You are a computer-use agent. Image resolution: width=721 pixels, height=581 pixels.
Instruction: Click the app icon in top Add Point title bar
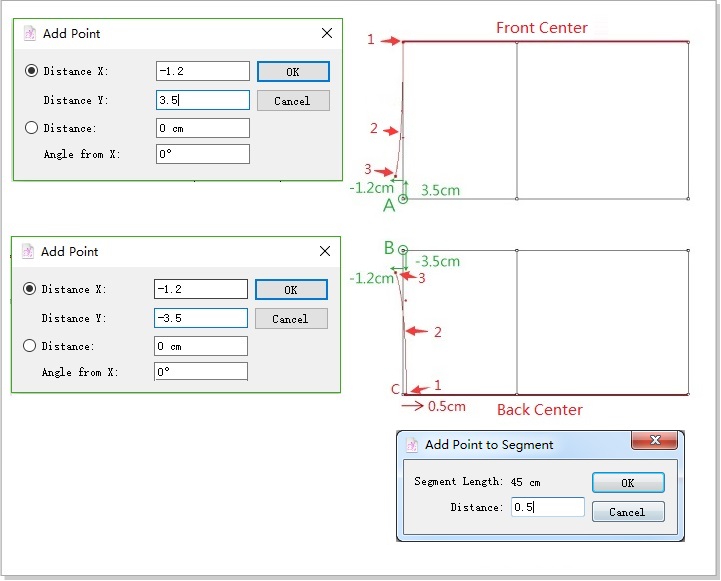point(30,33)
